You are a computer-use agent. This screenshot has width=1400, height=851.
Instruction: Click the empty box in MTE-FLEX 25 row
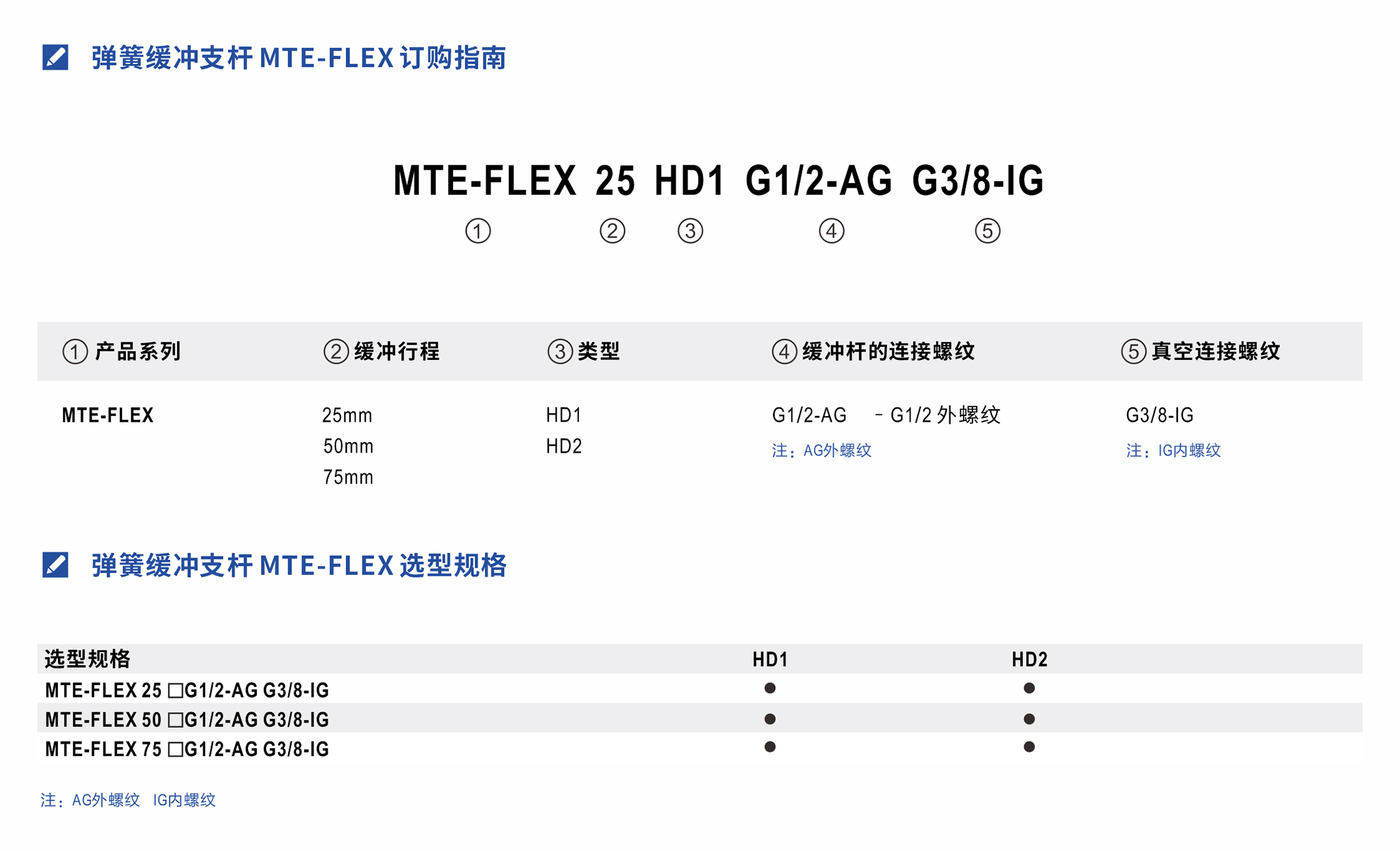point(176,691)
